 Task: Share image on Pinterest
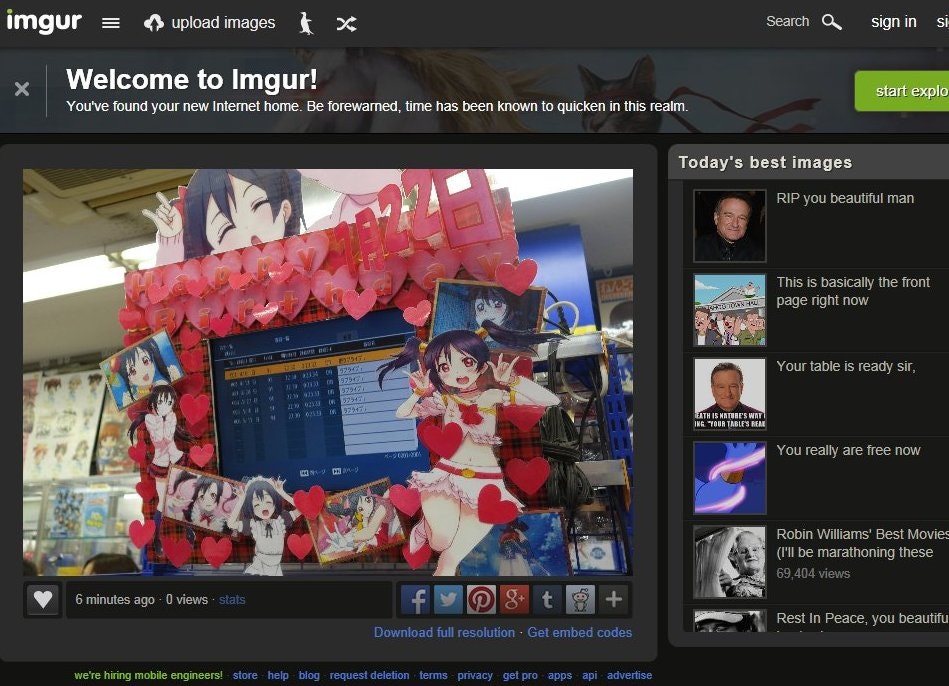pos(481,599)
